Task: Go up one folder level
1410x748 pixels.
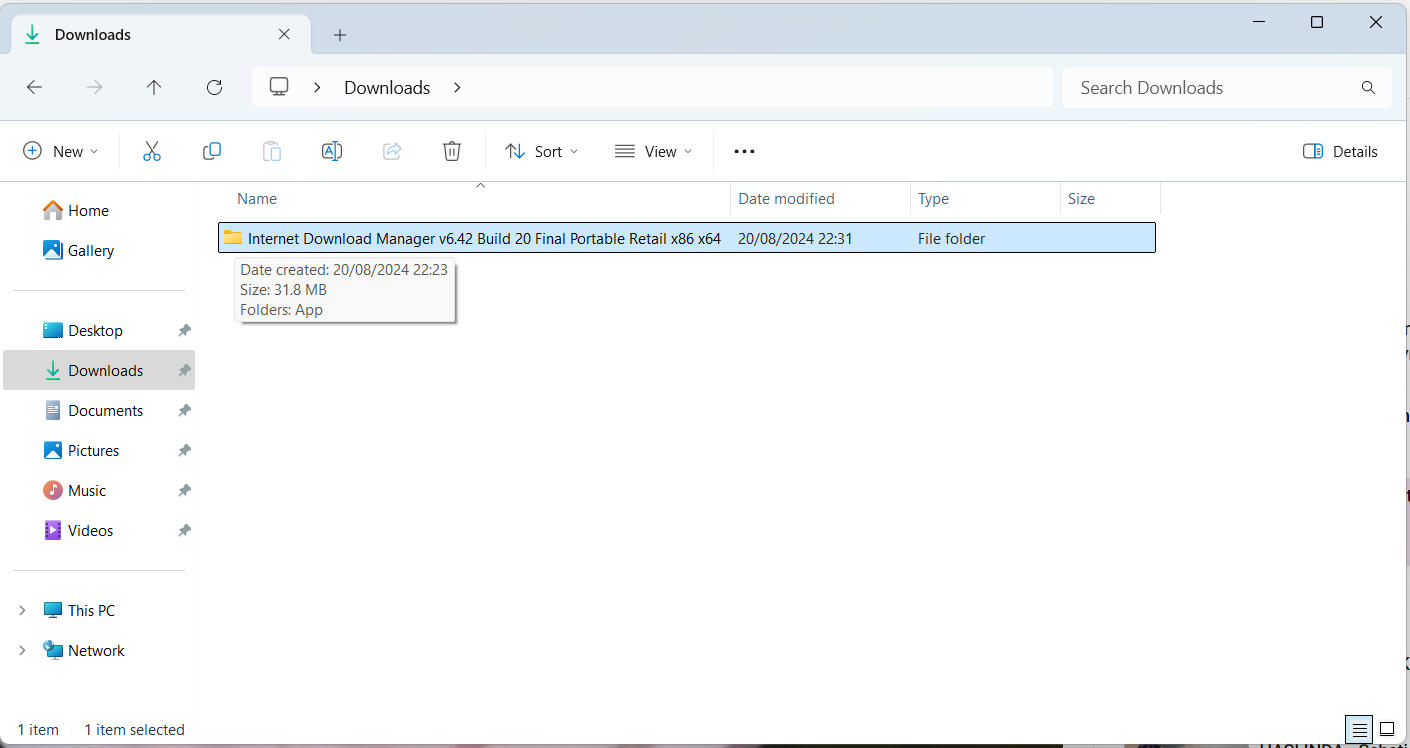Action: (x=154, y=87)
